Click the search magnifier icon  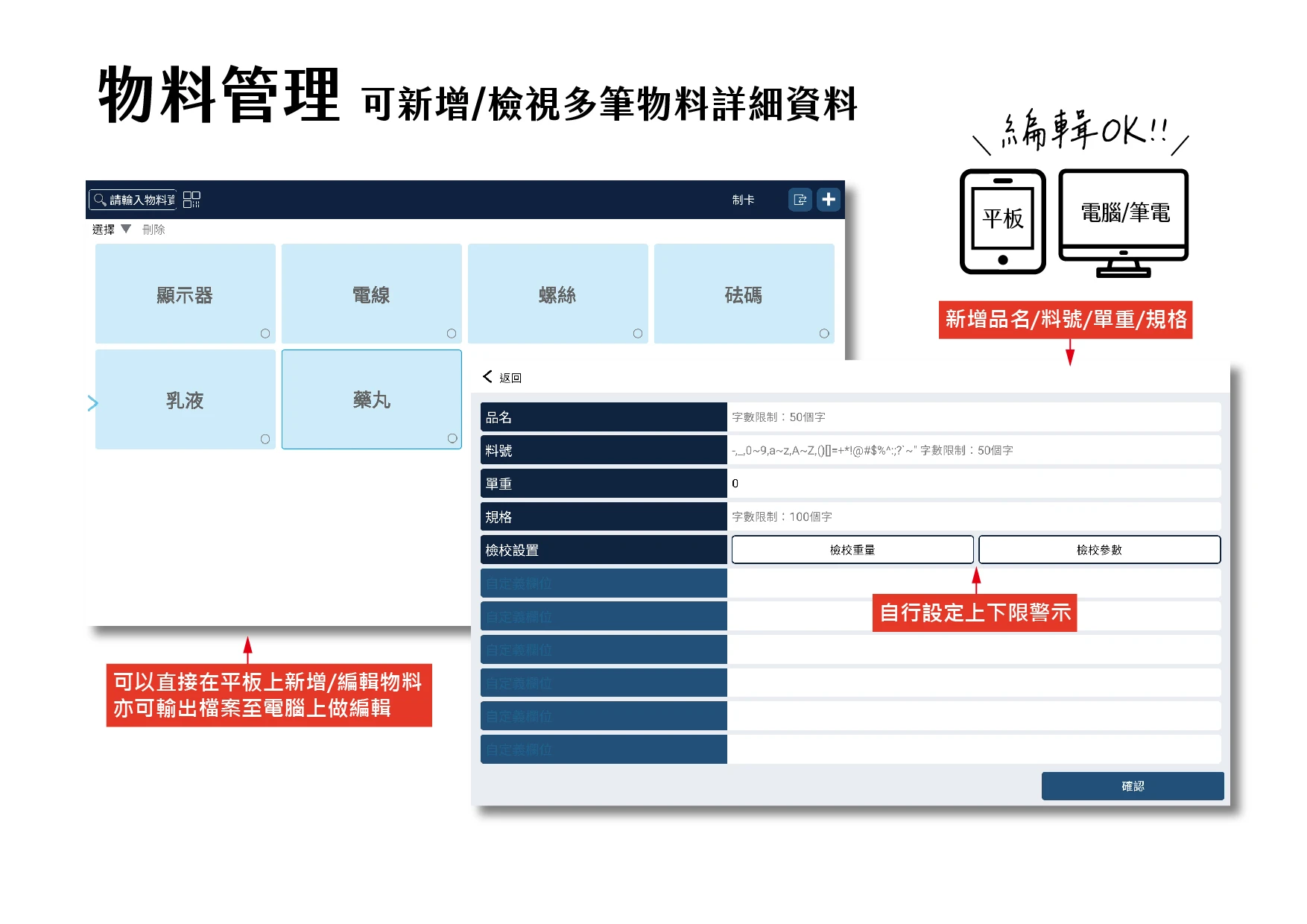(100, 200)
